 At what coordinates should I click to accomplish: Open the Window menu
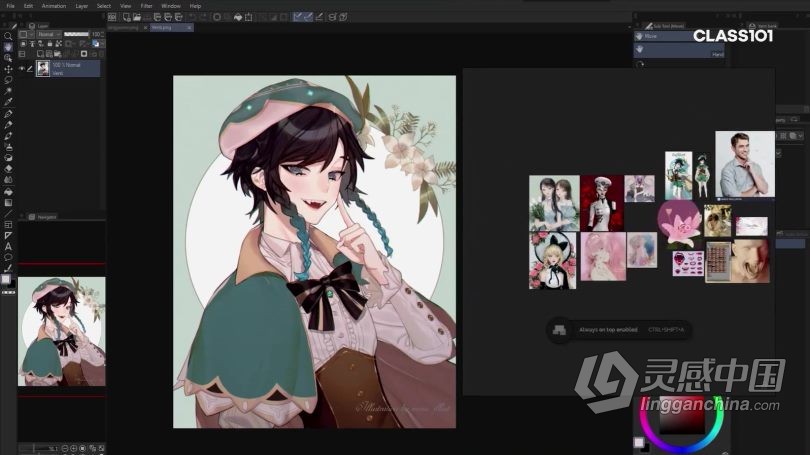tap(170, 6)
